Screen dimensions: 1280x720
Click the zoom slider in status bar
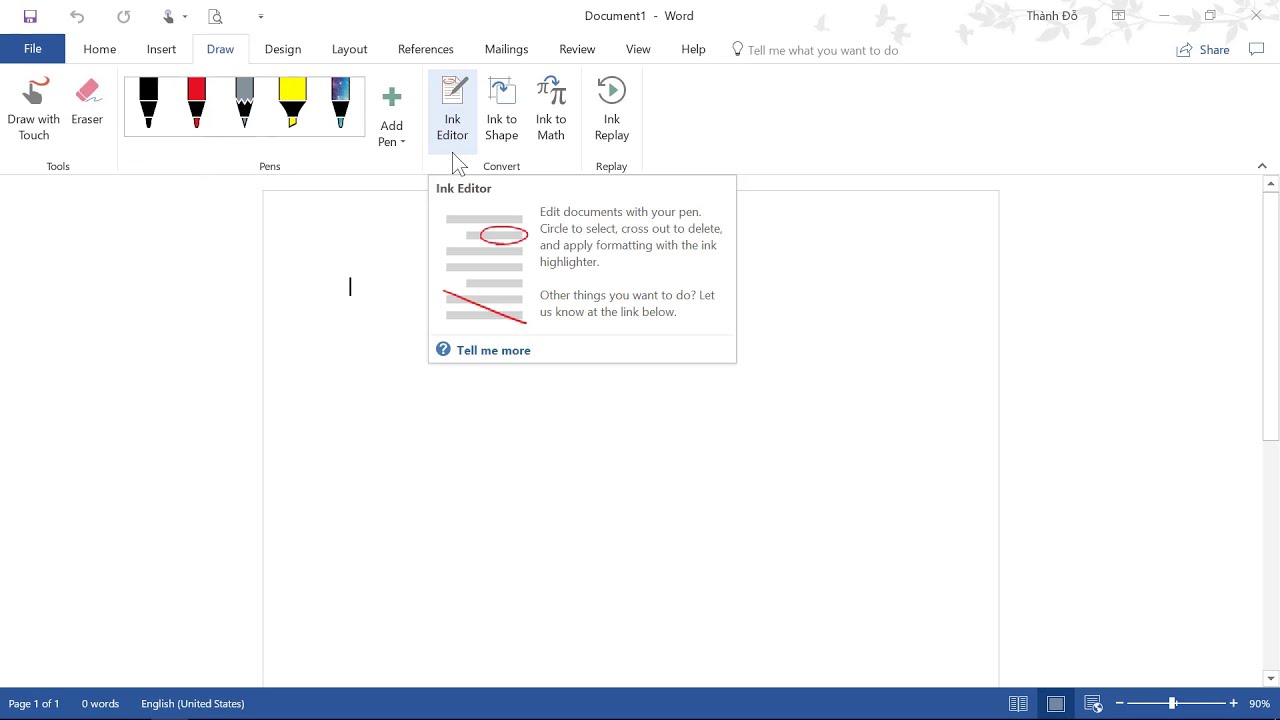point(1173,704)
